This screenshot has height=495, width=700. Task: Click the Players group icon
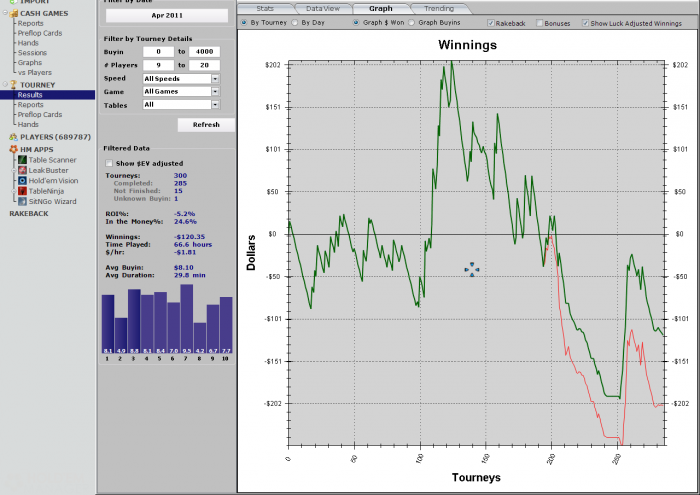click(13, 137)
